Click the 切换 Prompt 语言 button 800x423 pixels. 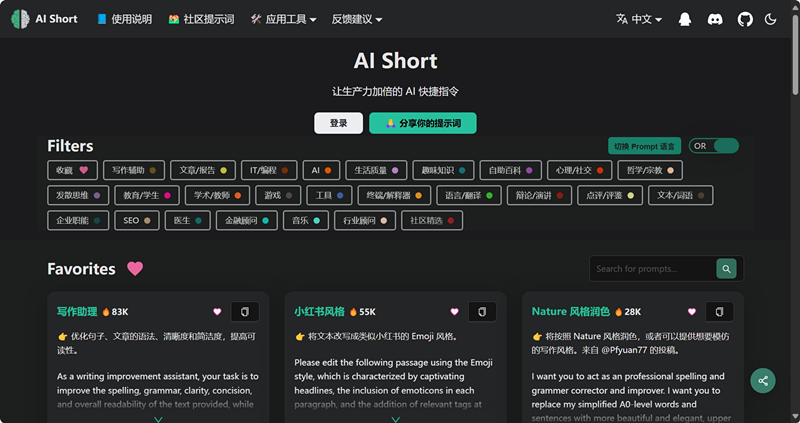click(x=644, y=146)
